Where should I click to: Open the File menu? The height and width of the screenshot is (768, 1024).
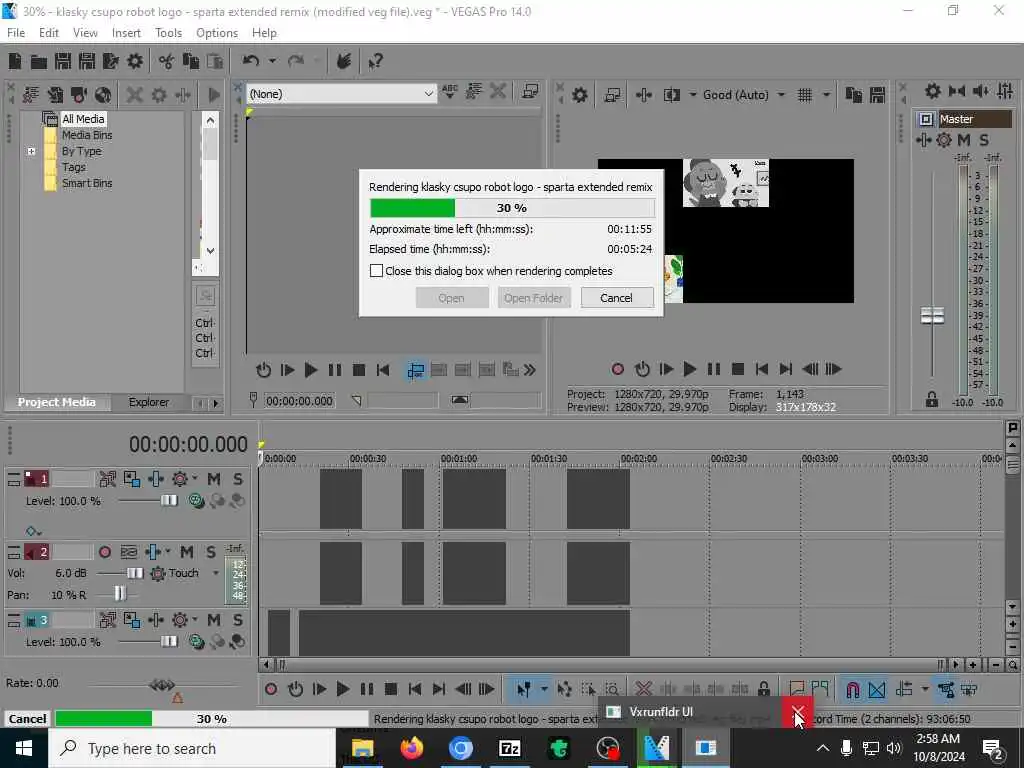[x=16, y=33]
